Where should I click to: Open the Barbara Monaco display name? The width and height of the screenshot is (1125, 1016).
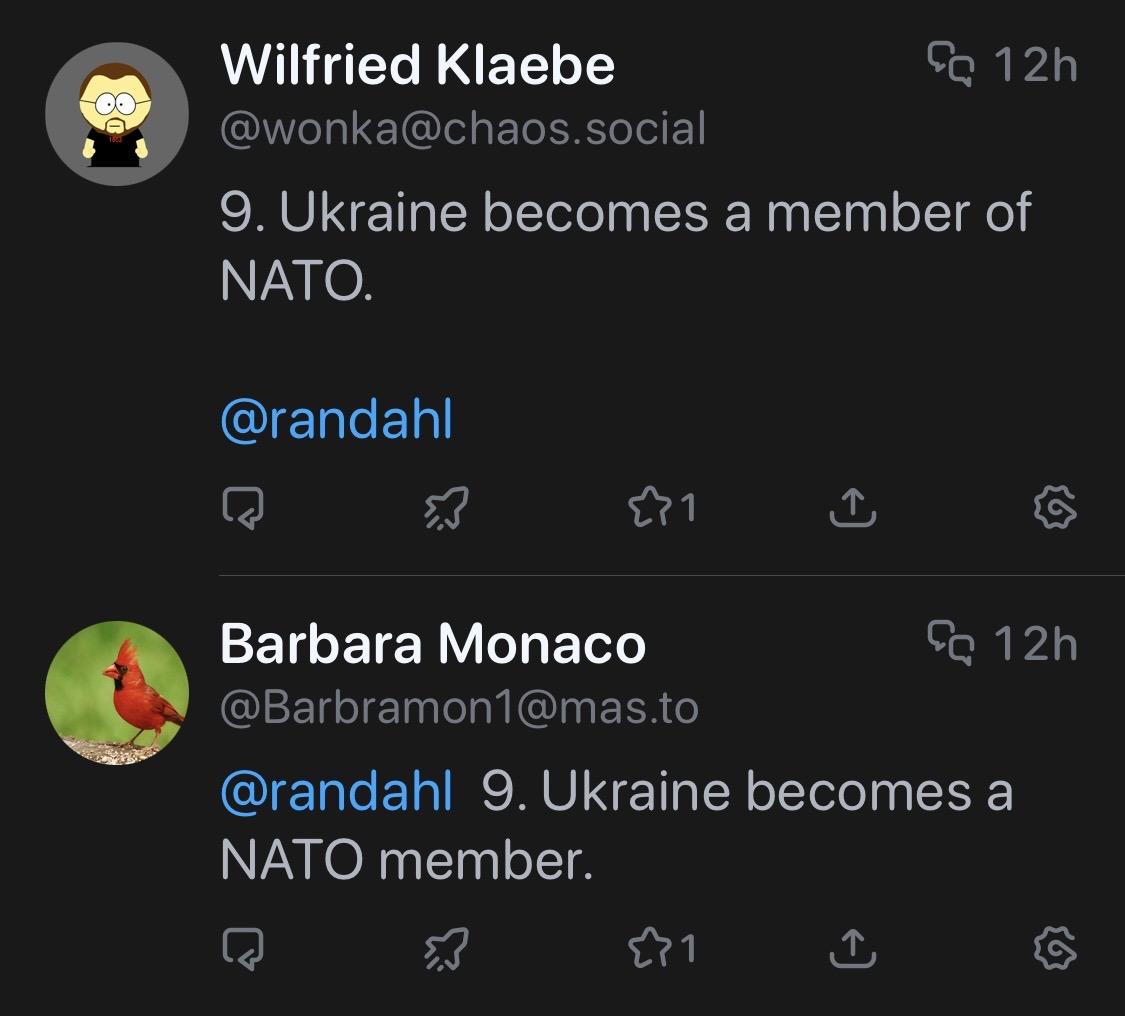(432, 644)
